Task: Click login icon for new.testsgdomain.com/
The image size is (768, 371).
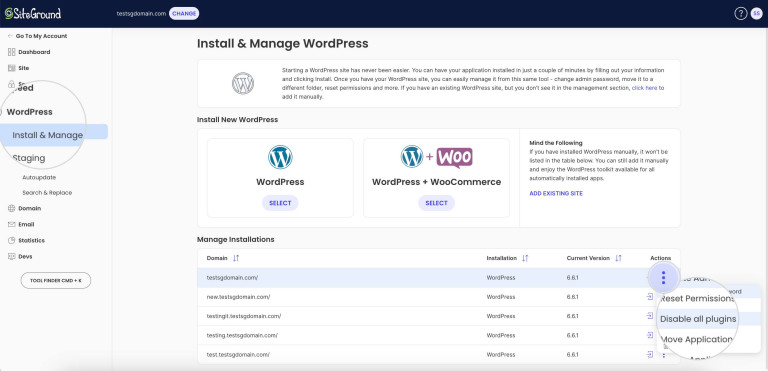Action: click(650, 297)
